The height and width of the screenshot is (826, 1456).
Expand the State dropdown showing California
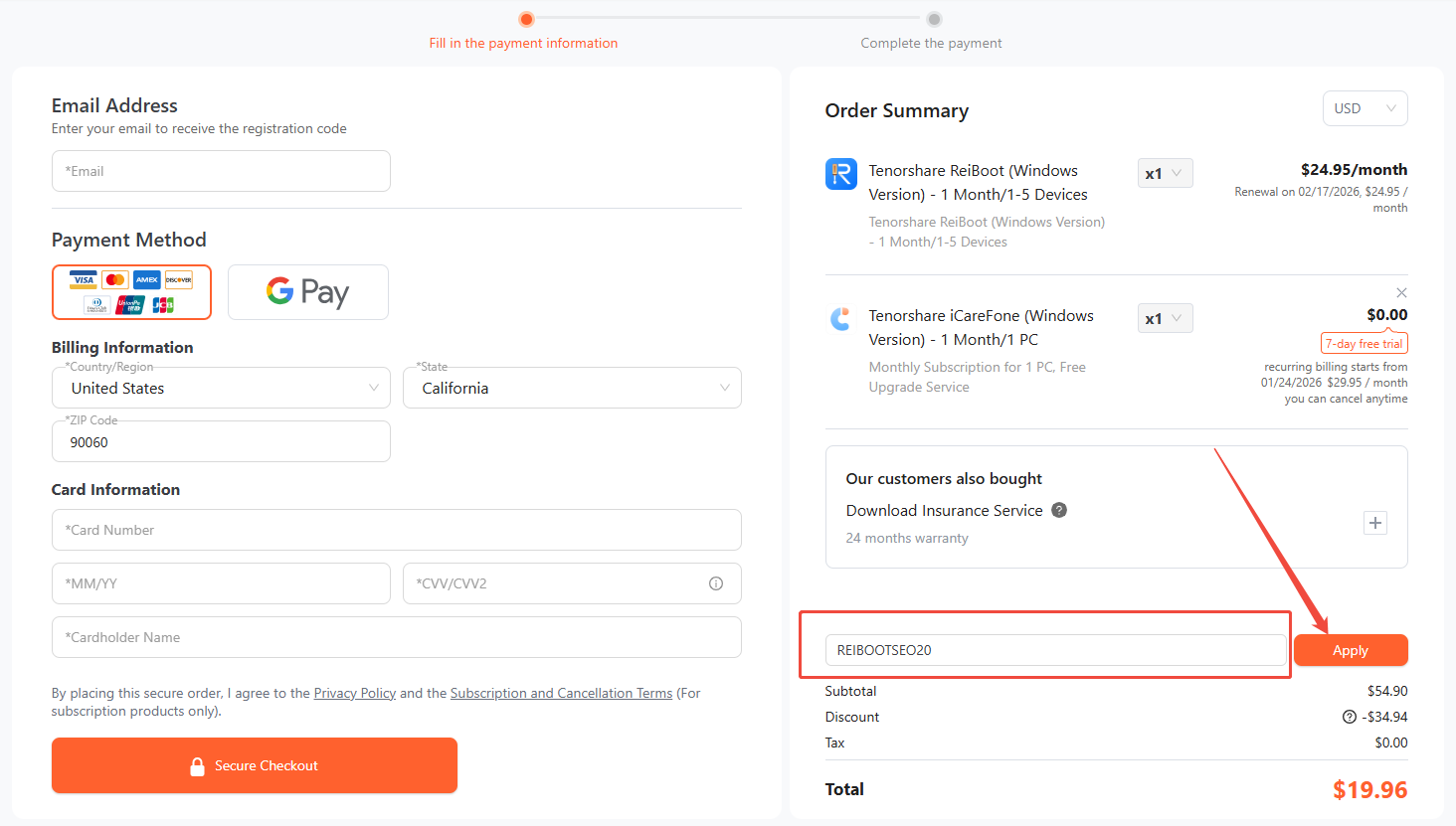point(572,388)
